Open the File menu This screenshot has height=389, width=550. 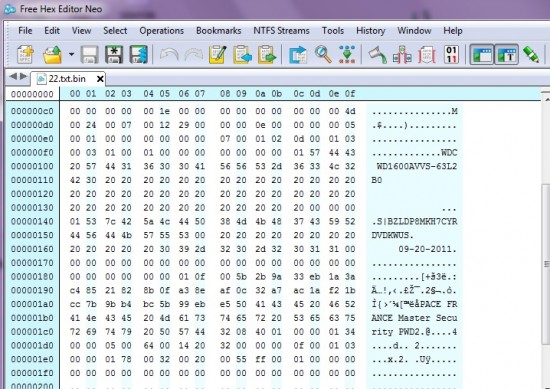pyautogui.click(x=25, y=31)
